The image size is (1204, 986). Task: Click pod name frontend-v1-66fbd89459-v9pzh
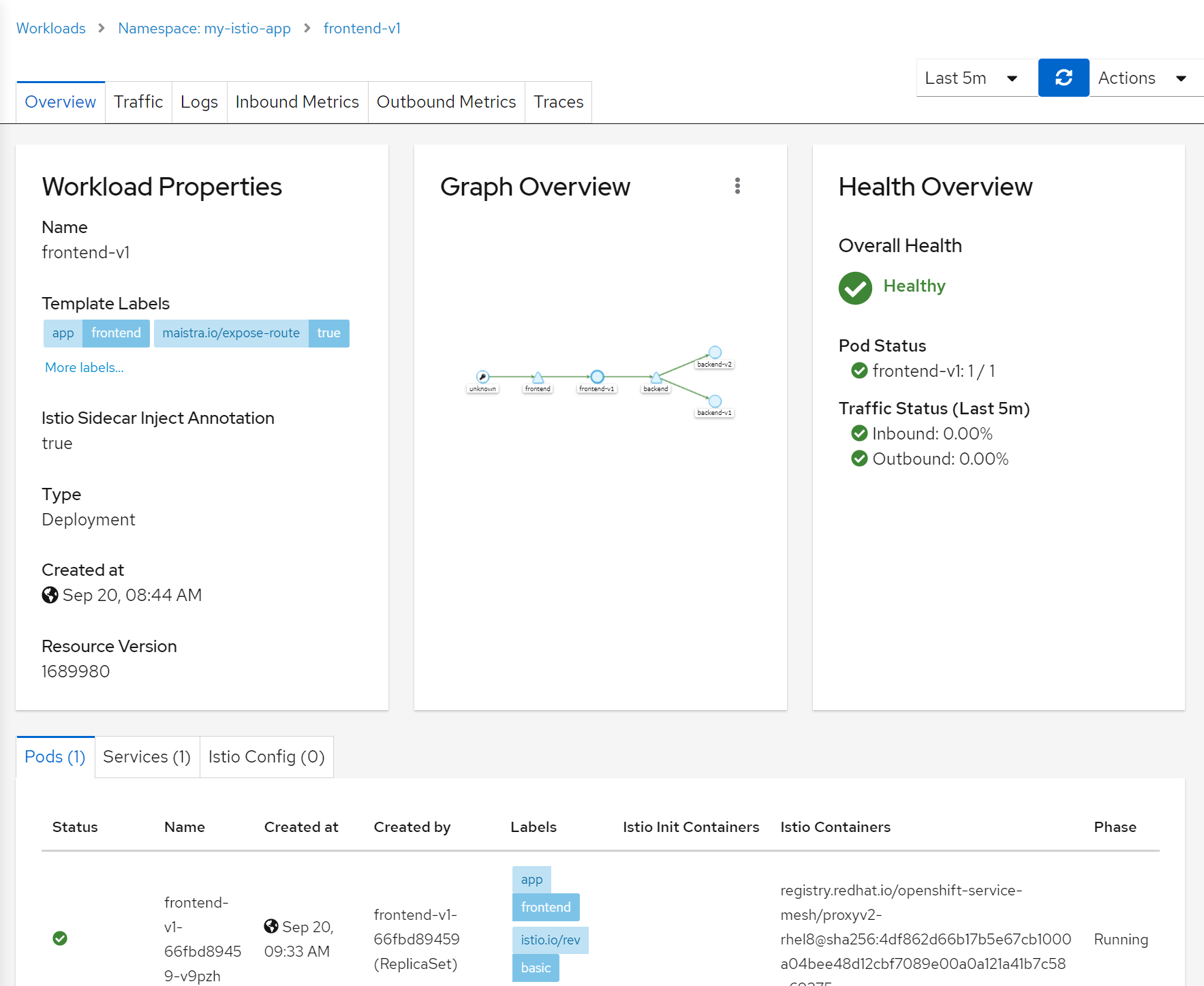202,939
